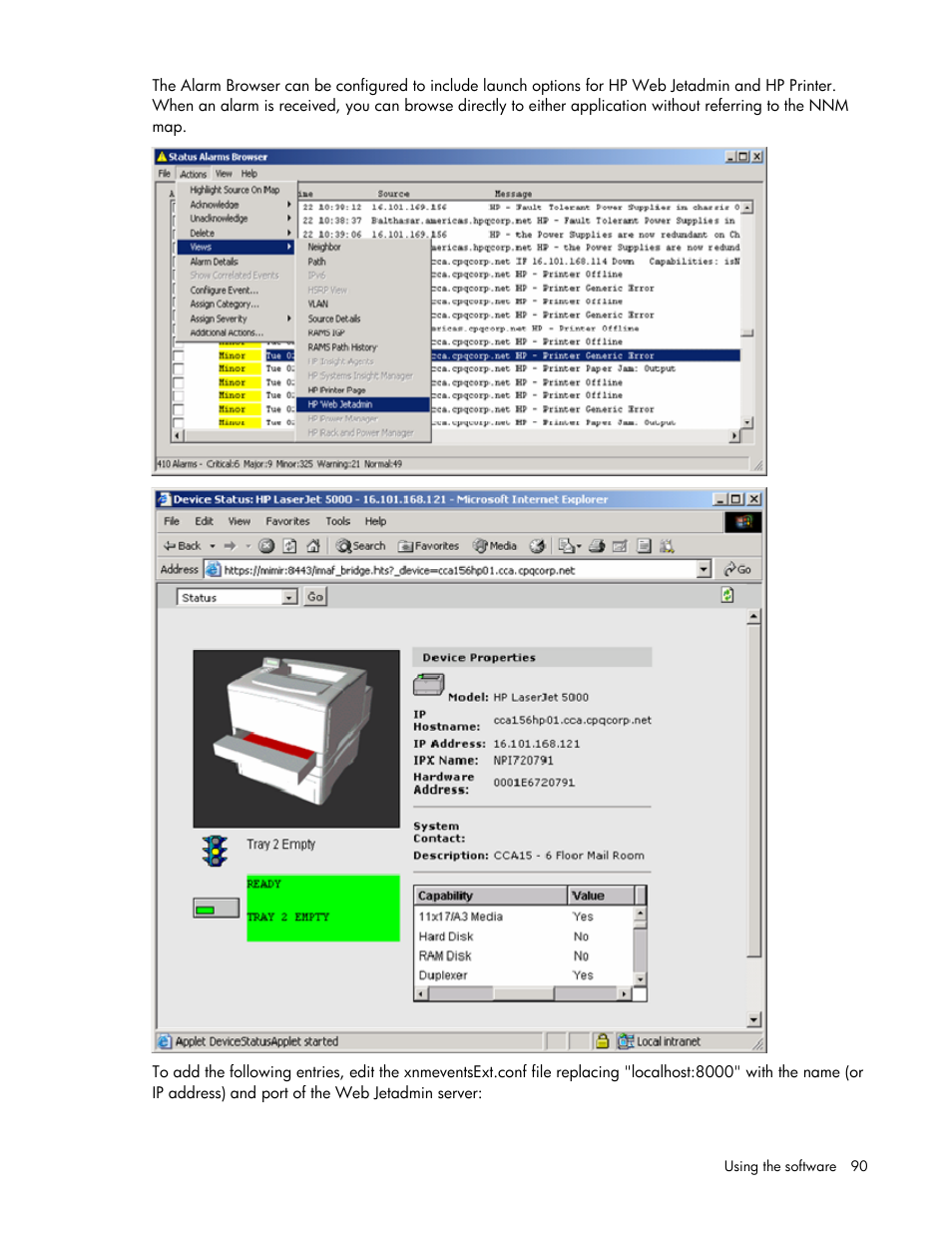Open the Help menu in Alarms Browser

point(248,174)
